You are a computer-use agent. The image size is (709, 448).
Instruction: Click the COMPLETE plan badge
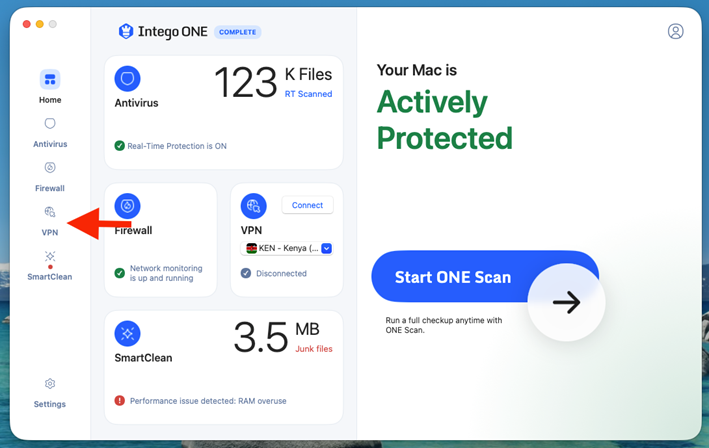(x=237, y=32)
